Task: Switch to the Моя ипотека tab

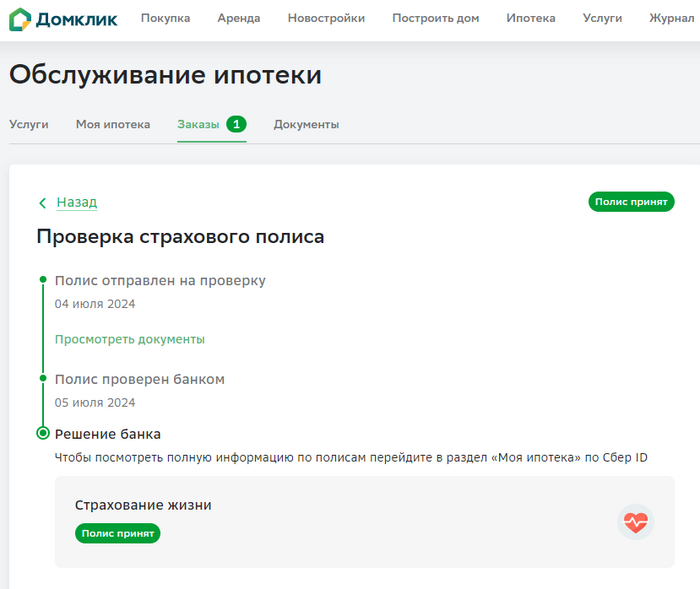Action: pos(113,124)
